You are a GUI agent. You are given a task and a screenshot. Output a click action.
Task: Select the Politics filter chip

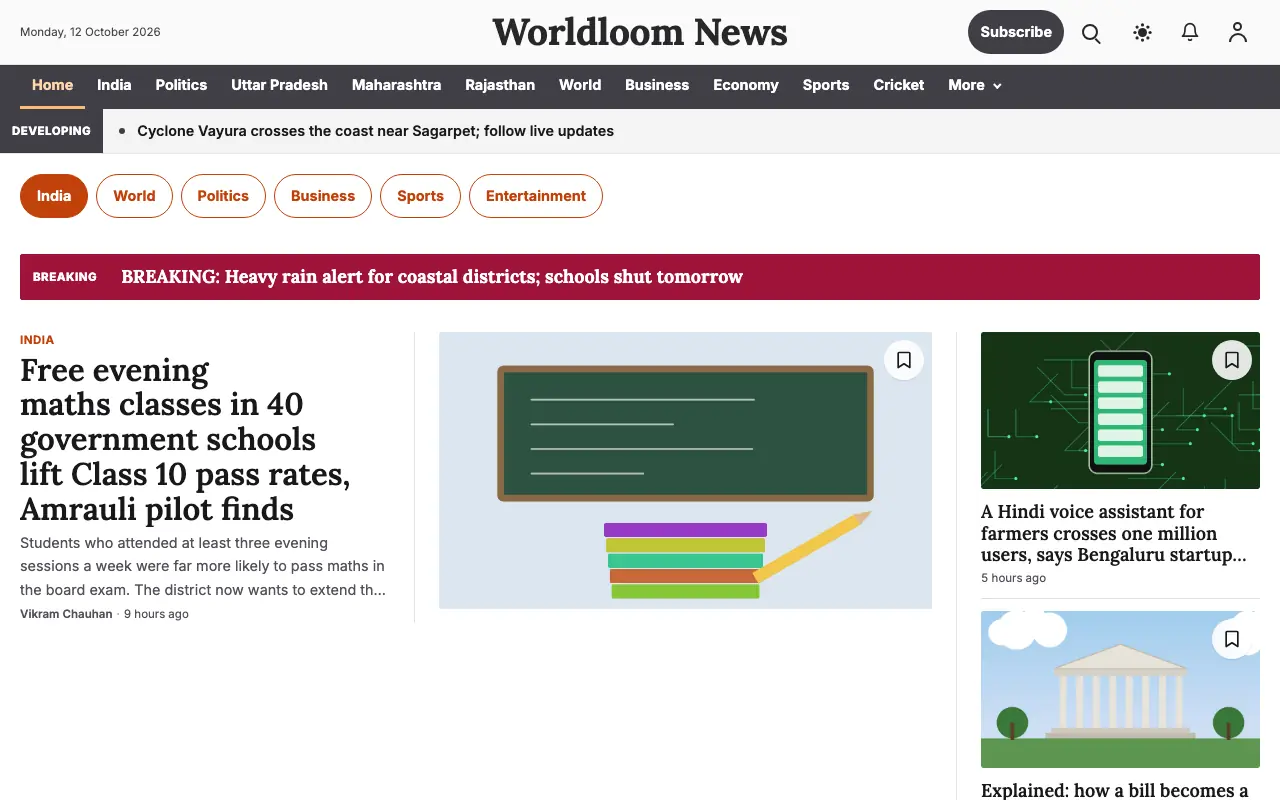point(223,196)
